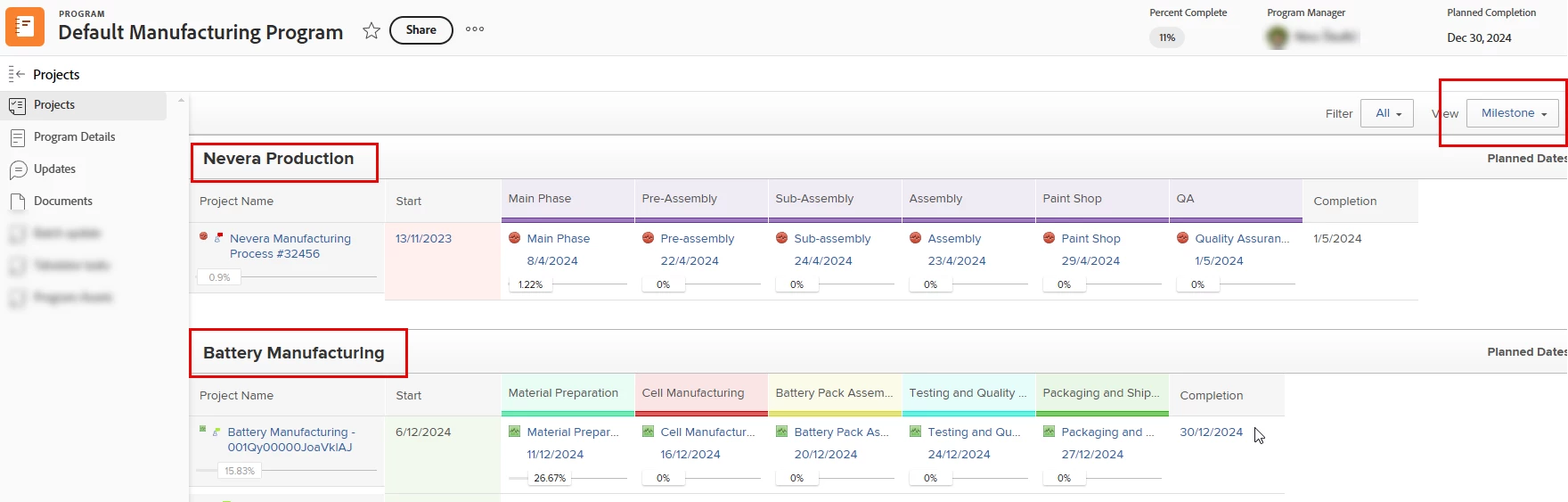Open the Nevera Manufacturing Process #32456 link
This screenshot has width=1568, height=502.
pos(290,246)
